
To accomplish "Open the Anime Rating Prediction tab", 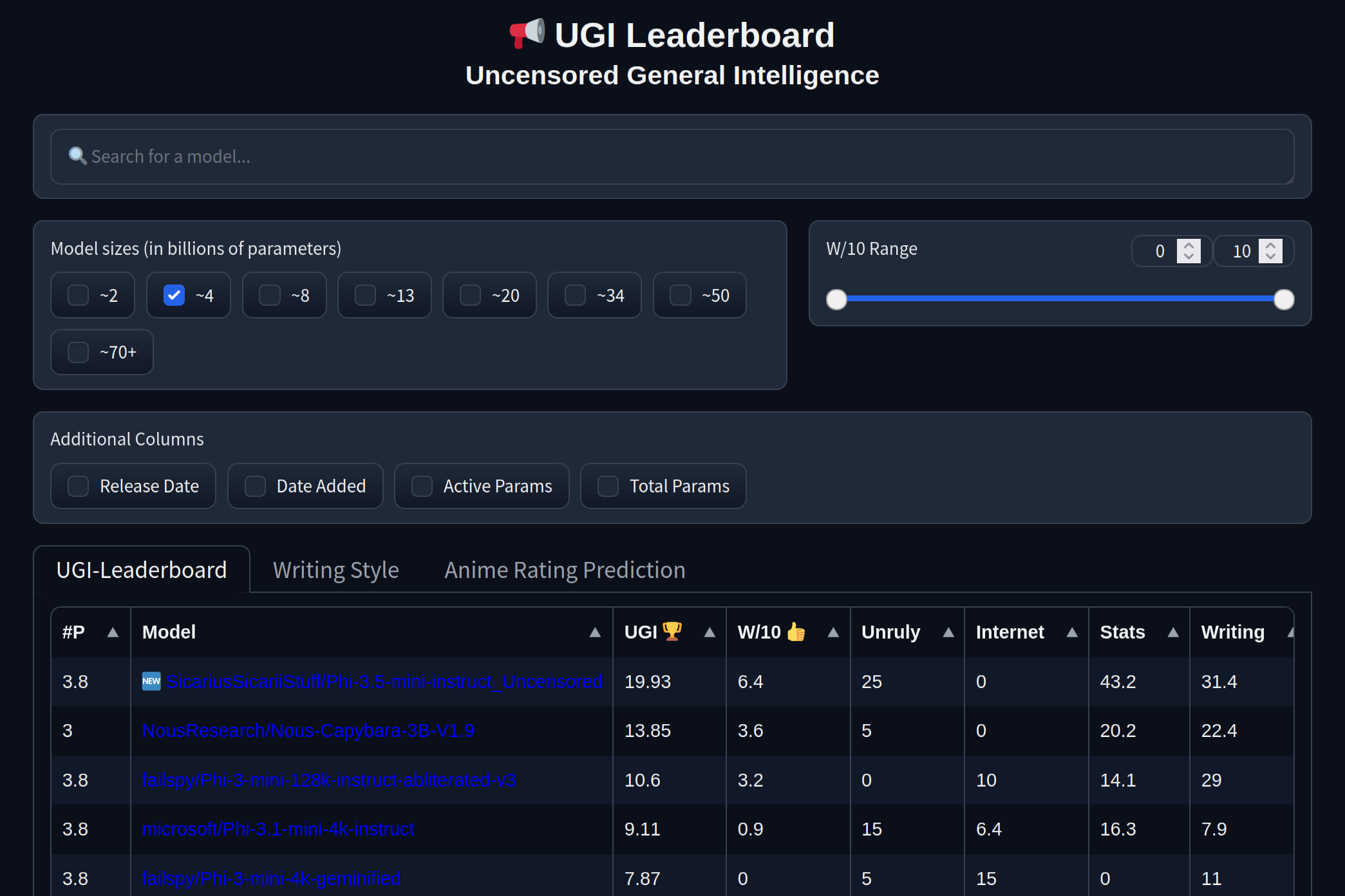I will point(564,570).
